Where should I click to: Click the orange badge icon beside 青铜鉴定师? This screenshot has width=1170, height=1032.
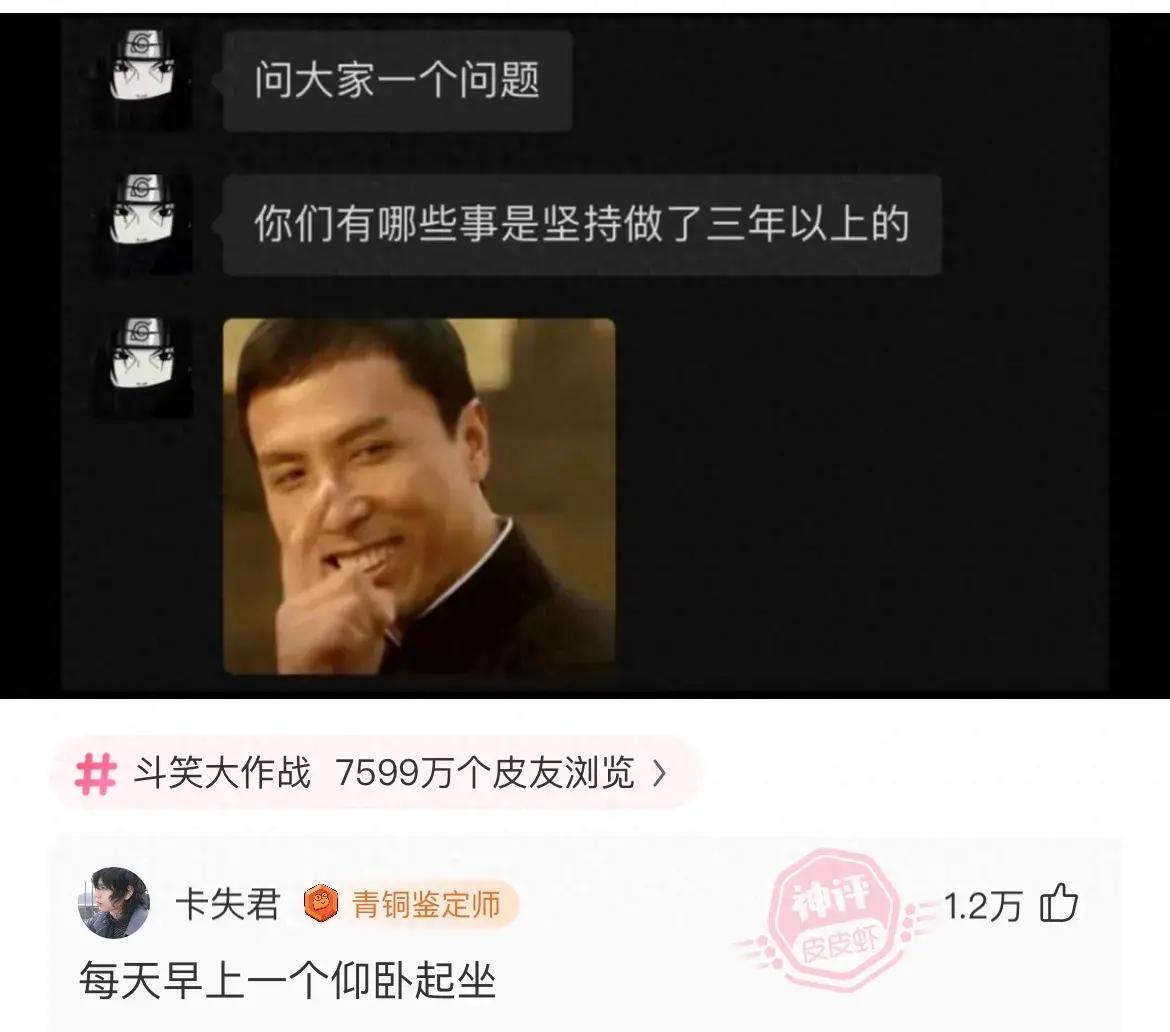[x=321, y=904]
